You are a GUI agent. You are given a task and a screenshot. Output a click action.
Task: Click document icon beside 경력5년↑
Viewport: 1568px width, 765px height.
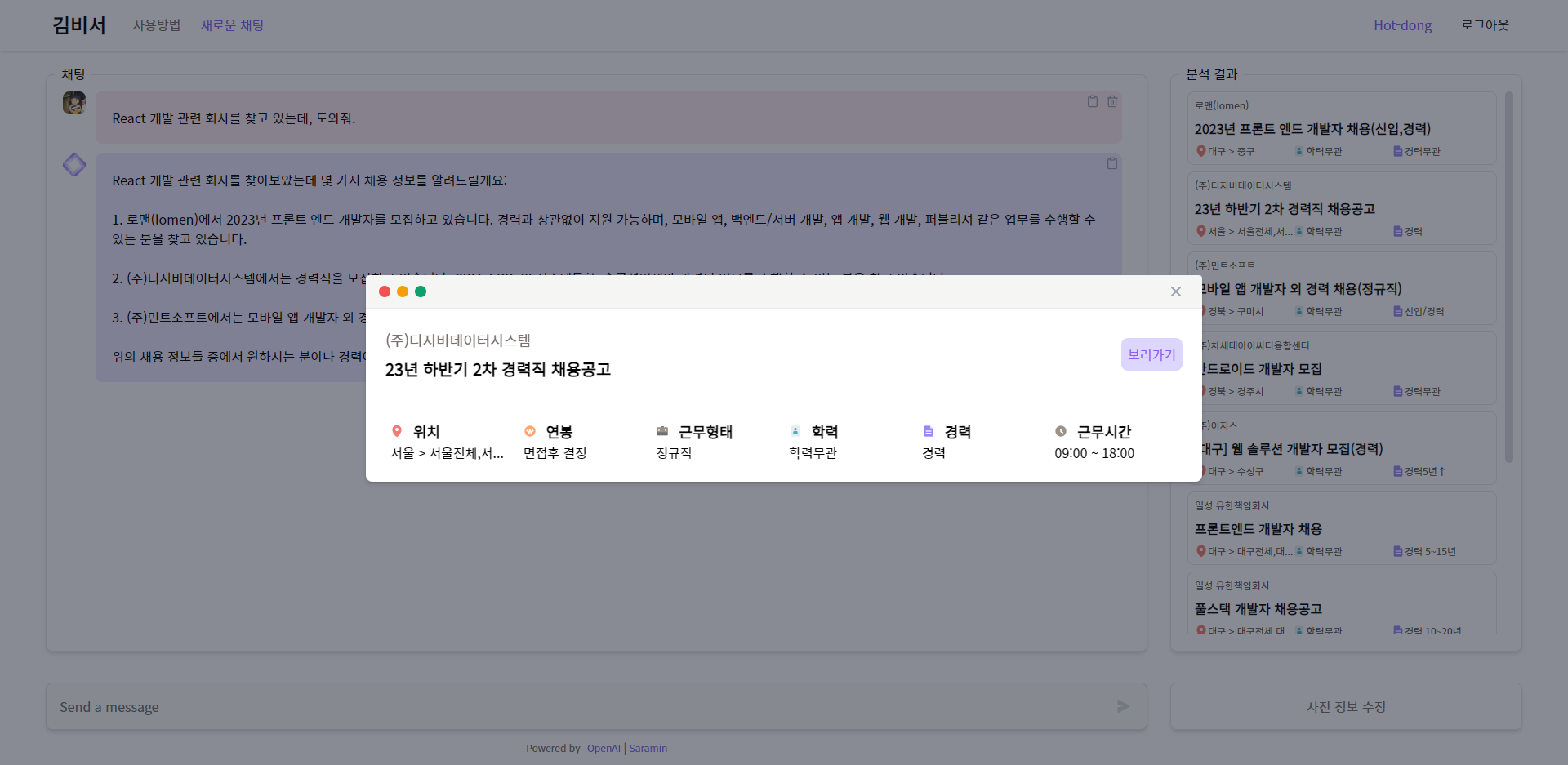coord(1398,471)
